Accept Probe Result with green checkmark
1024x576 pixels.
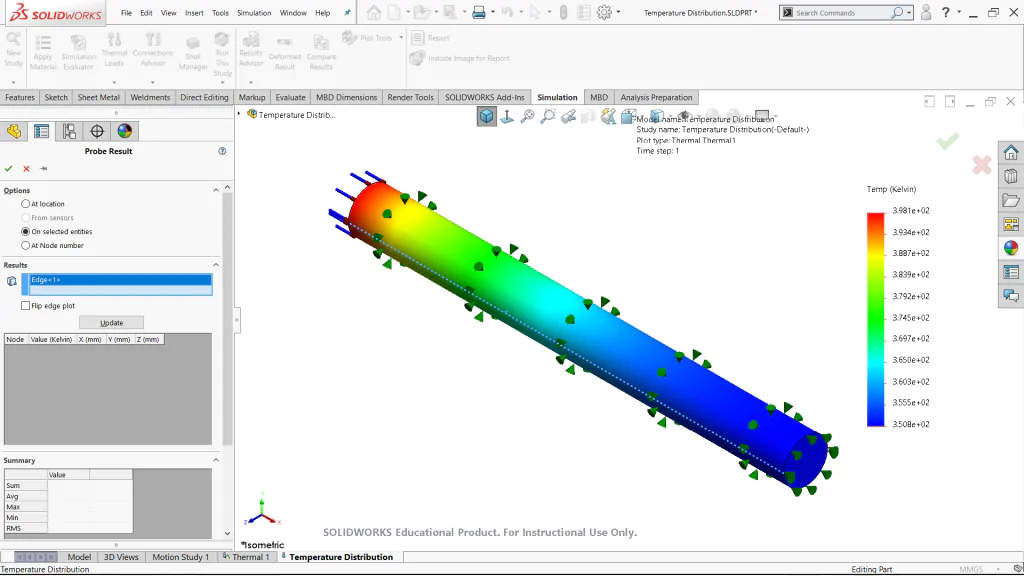point(8,168)
